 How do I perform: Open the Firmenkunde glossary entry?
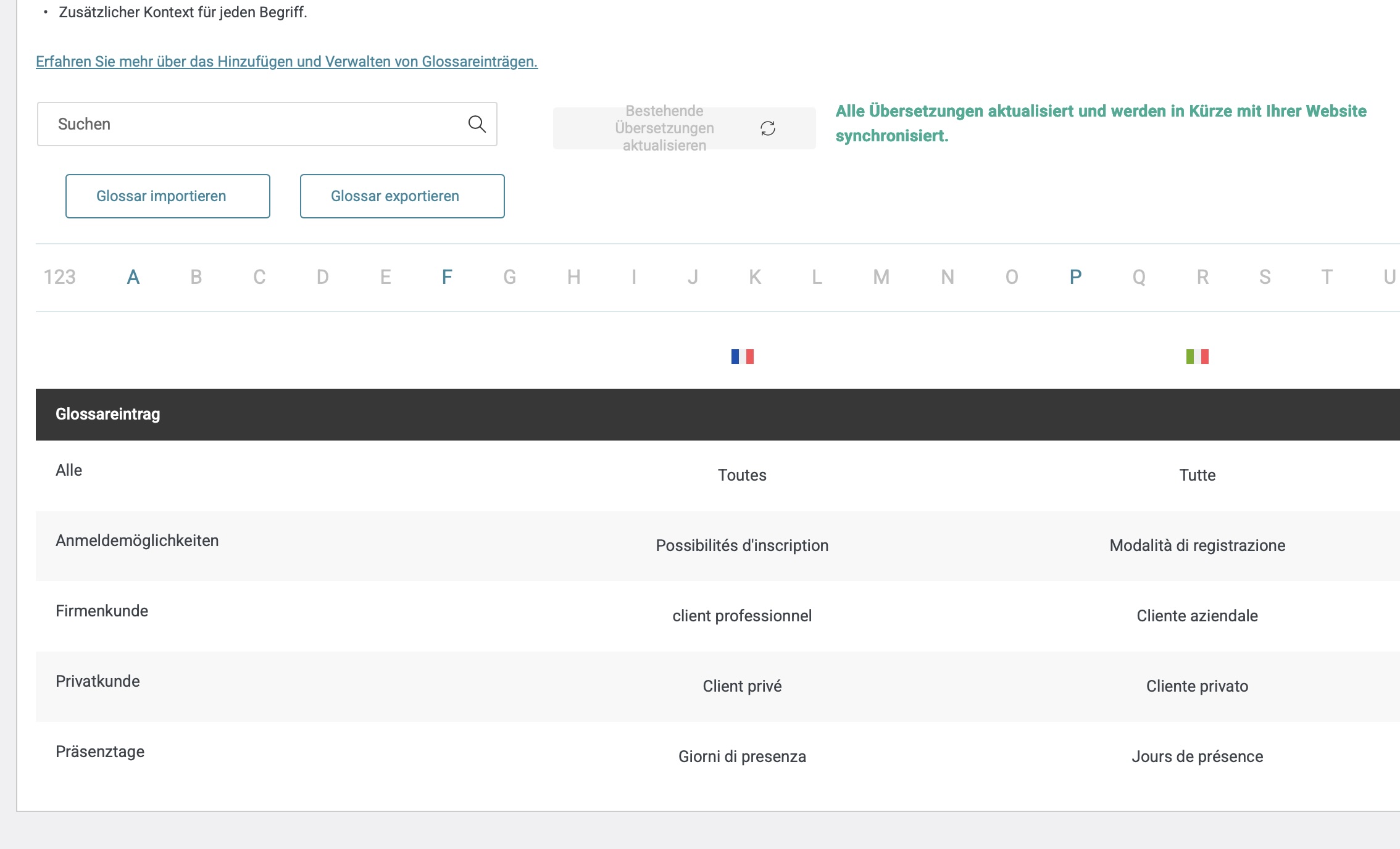102,611
